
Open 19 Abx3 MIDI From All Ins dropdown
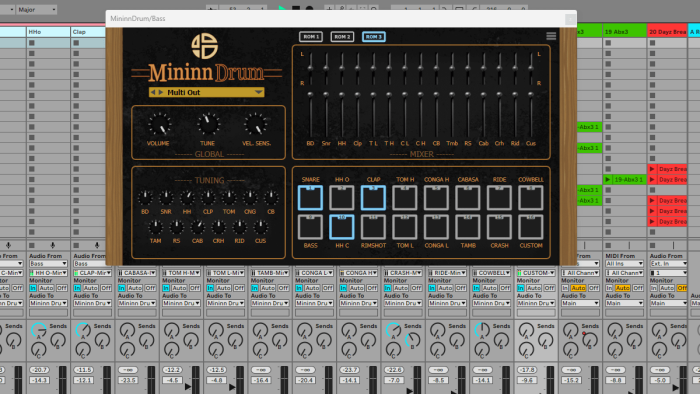coord(624,264)
